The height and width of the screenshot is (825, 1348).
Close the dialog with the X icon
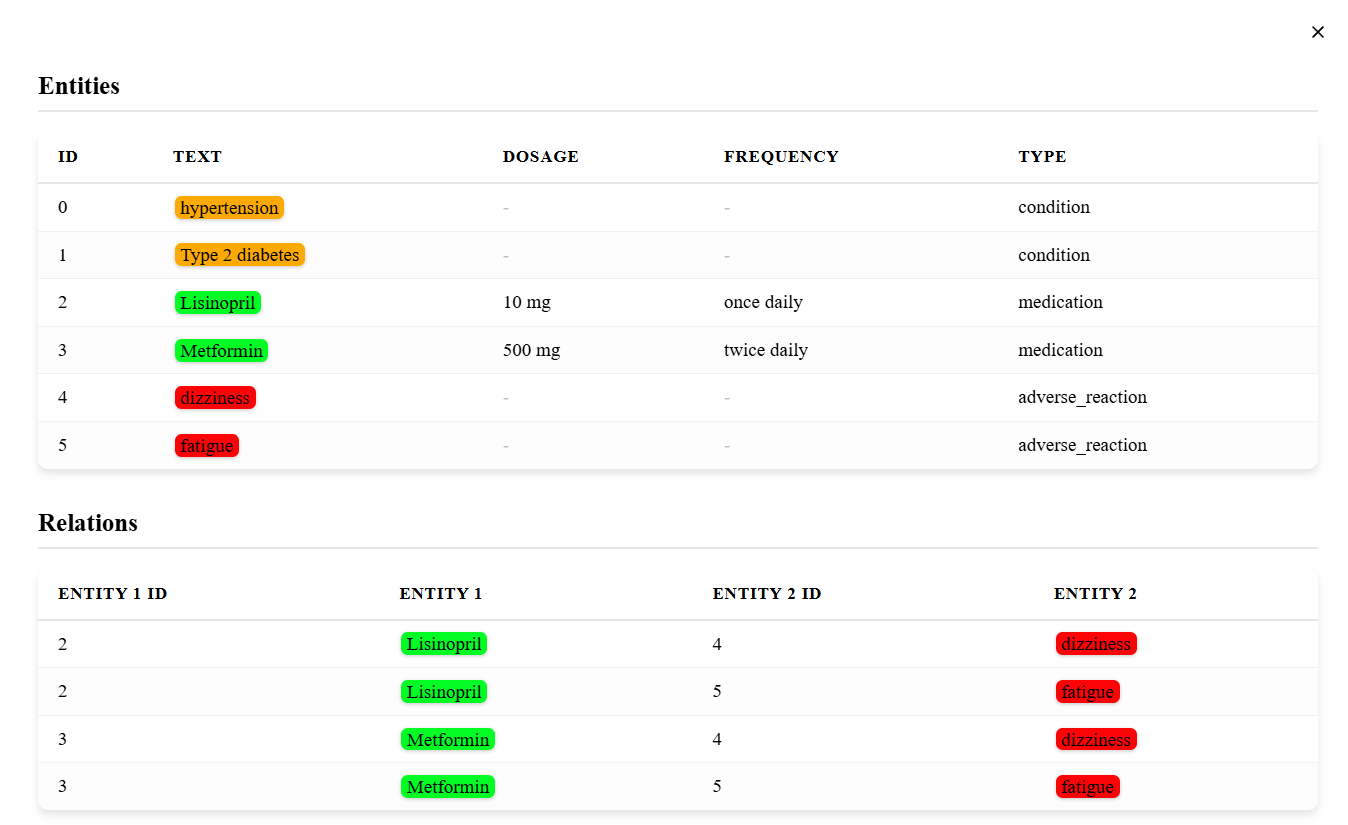click(1318, 32)
